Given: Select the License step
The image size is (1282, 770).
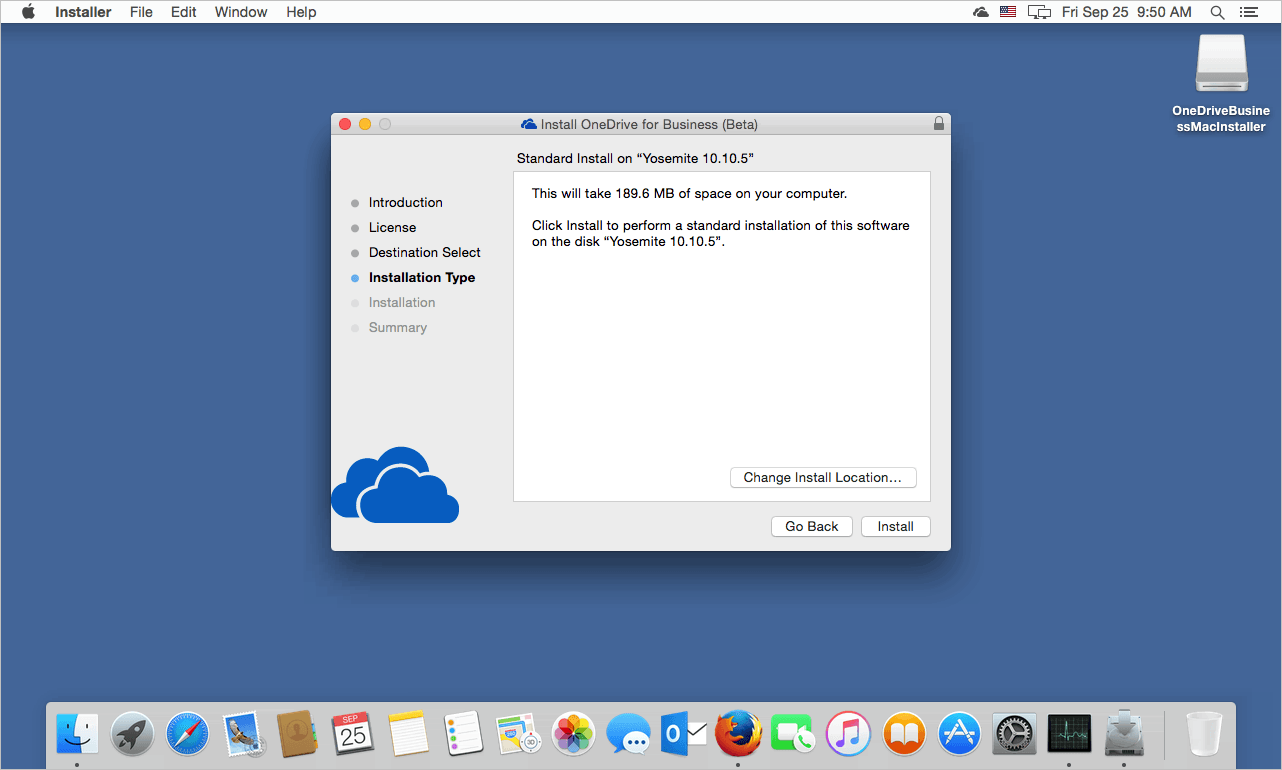Looking at the screenshot, I should coord(392,227).
